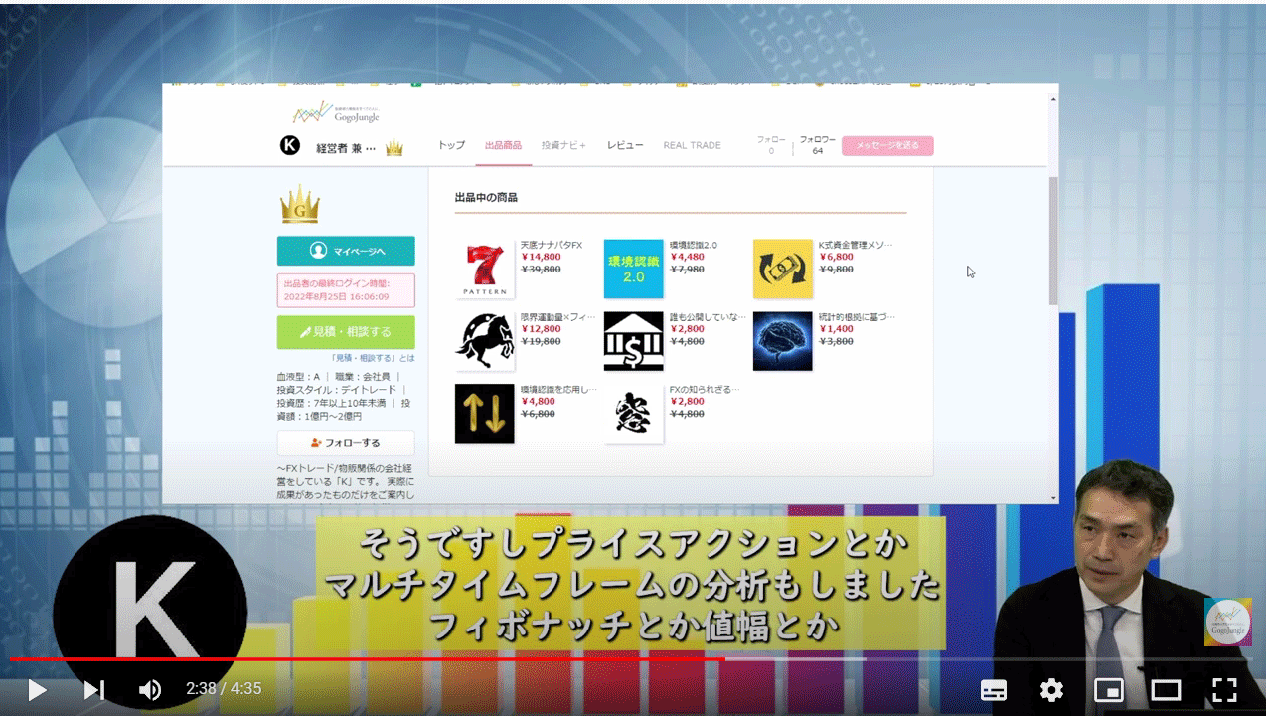Image resolution: width=1266 pixels, height=716 pixels.
Task: Open the kanji calligraphy product thumbnail
Action: pyautogui.click(x=633, y=413)
